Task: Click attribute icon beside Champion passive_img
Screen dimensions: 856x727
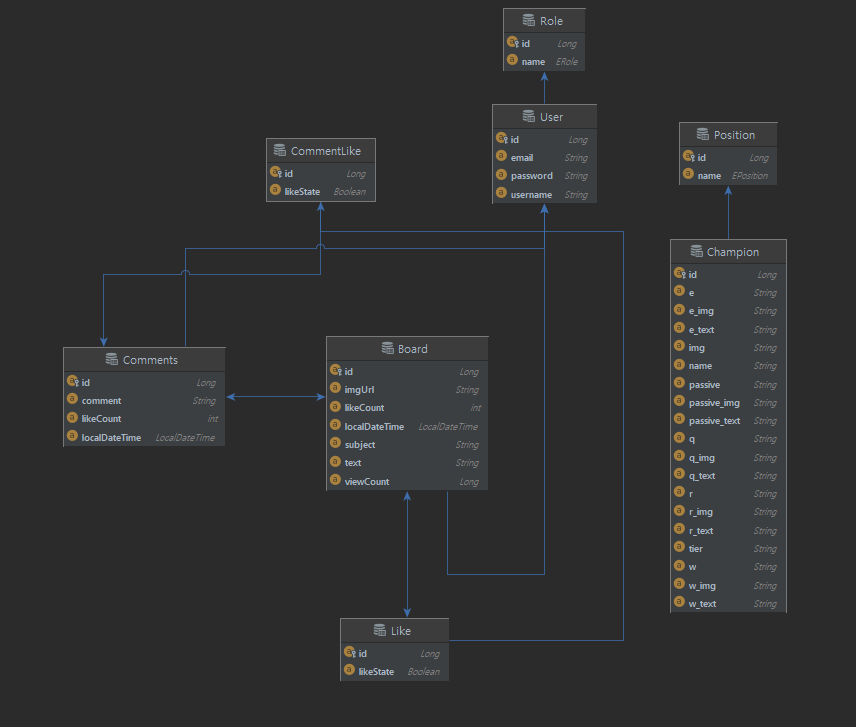Action: (679, 401)
